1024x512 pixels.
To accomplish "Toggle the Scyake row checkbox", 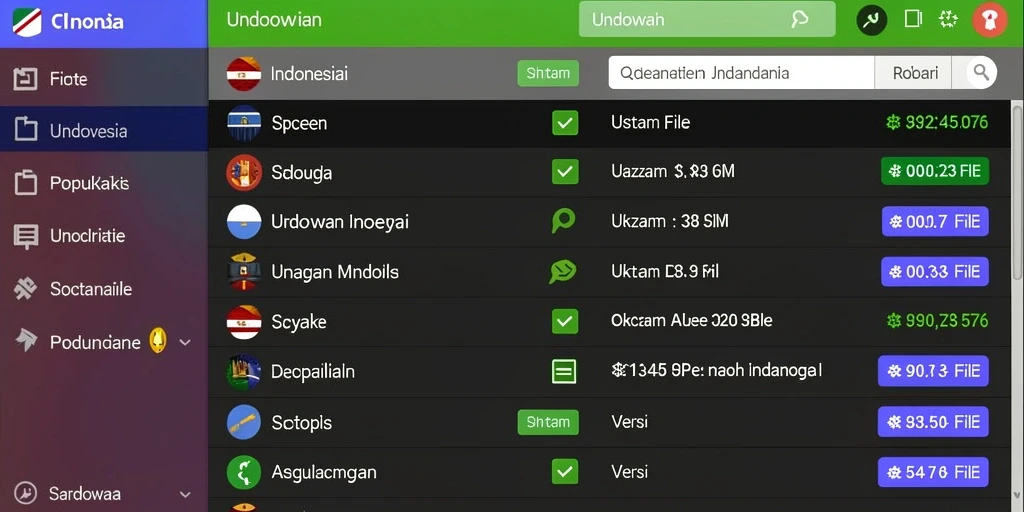I will [565, 321].
